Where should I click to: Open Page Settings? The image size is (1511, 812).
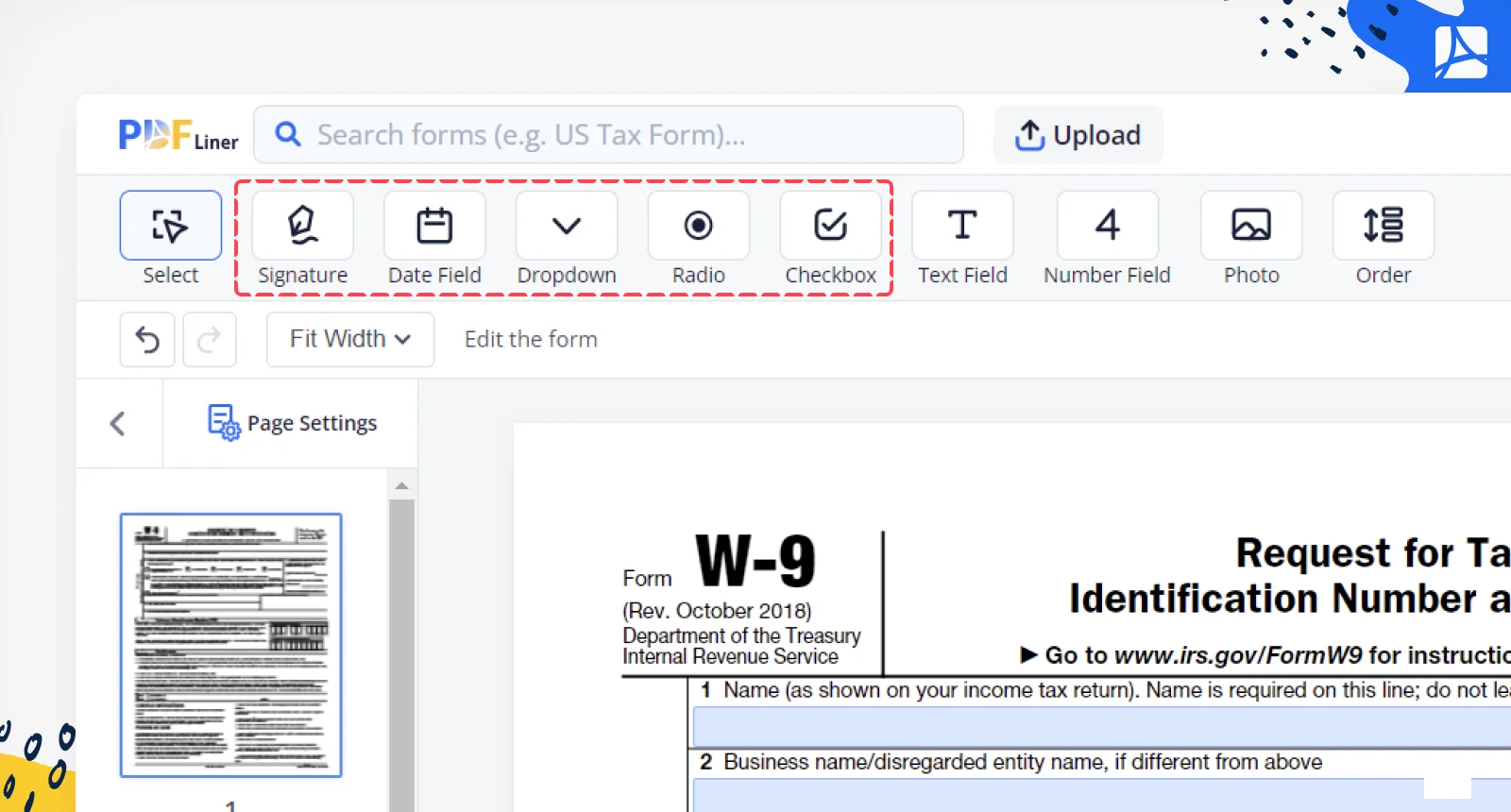(x=292, y=423)
